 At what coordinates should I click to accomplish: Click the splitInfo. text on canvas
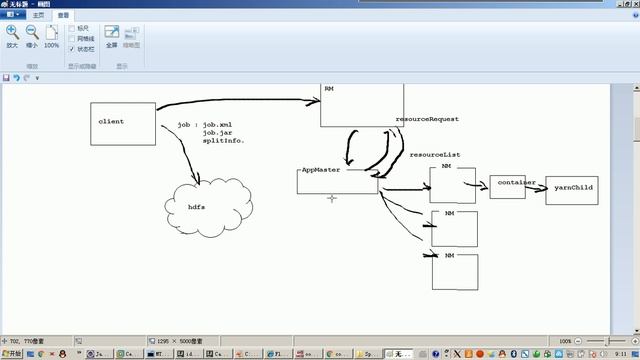[223, 141]
